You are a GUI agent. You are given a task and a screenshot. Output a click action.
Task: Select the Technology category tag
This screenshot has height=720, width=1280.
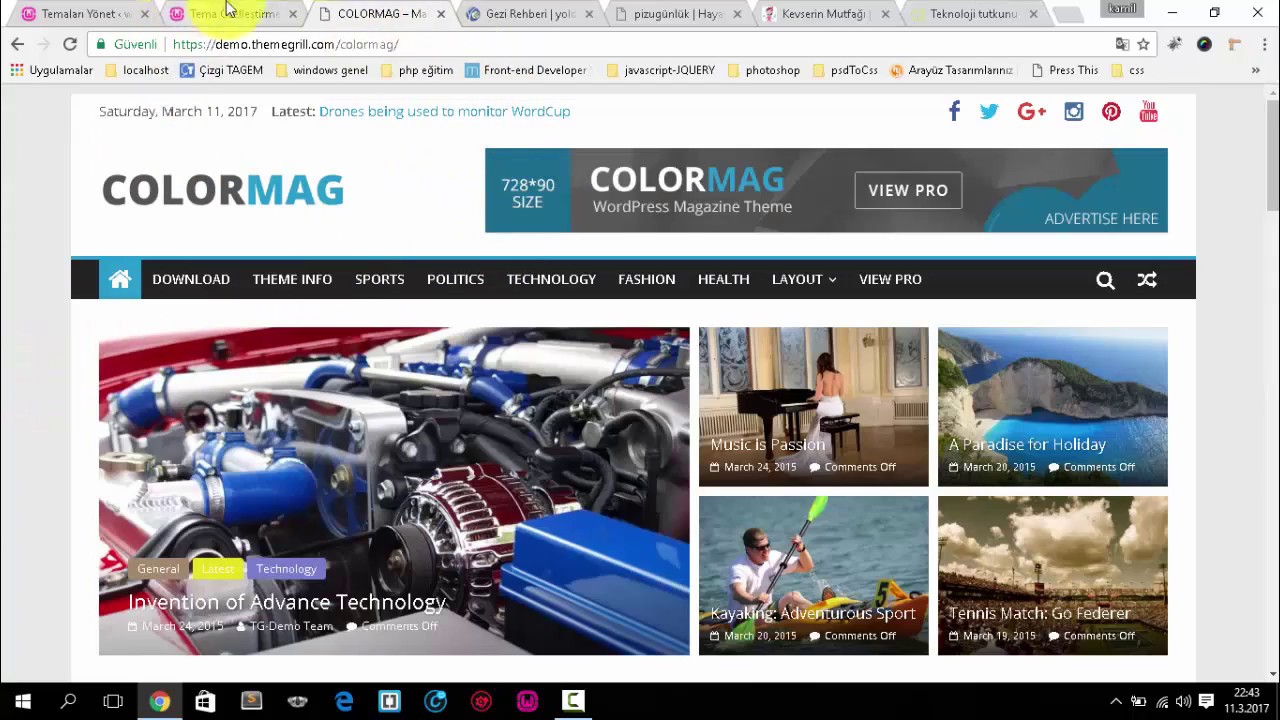click(286, 569)
